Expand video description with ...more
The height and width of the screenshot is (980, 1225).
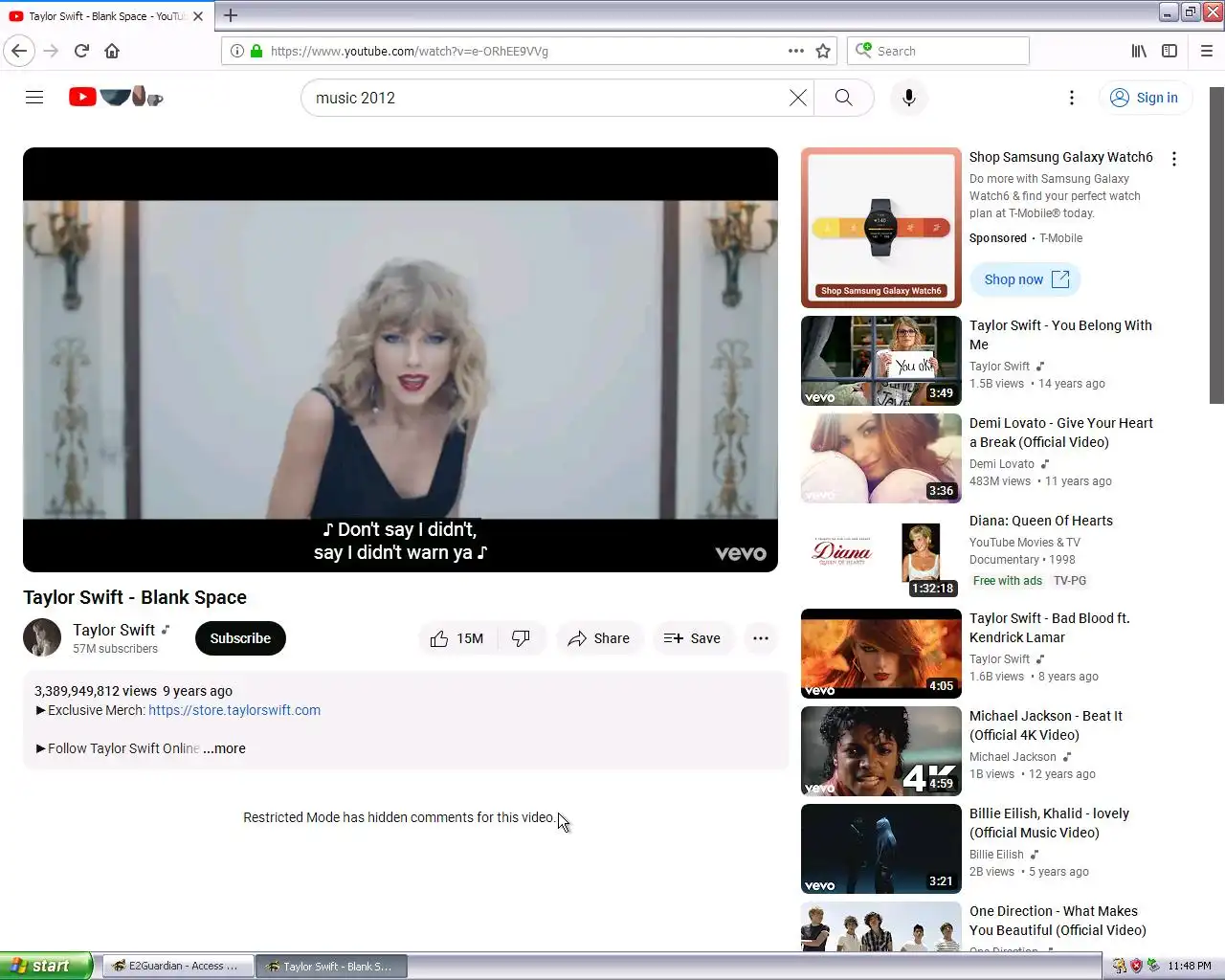tap(224, 748)
